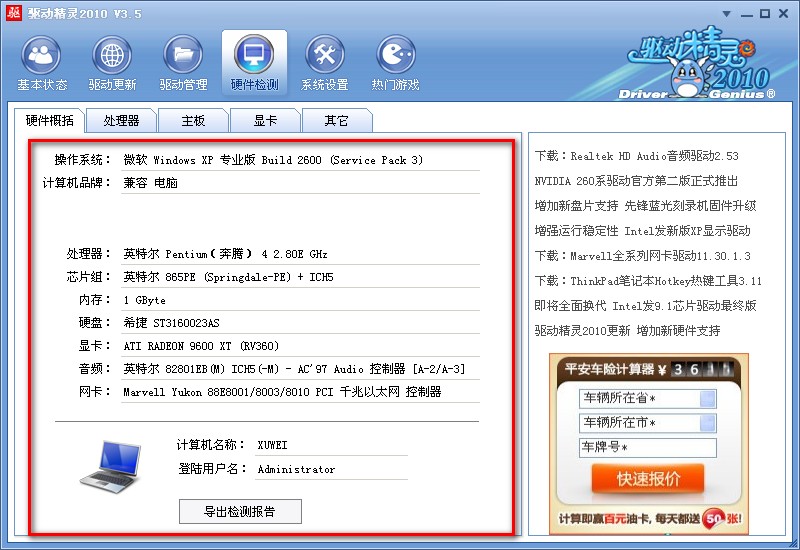The width and height of the screenshot is (800, 550).
Task: Click the 导出检测报告 button
Action: (x=240, y=511)
